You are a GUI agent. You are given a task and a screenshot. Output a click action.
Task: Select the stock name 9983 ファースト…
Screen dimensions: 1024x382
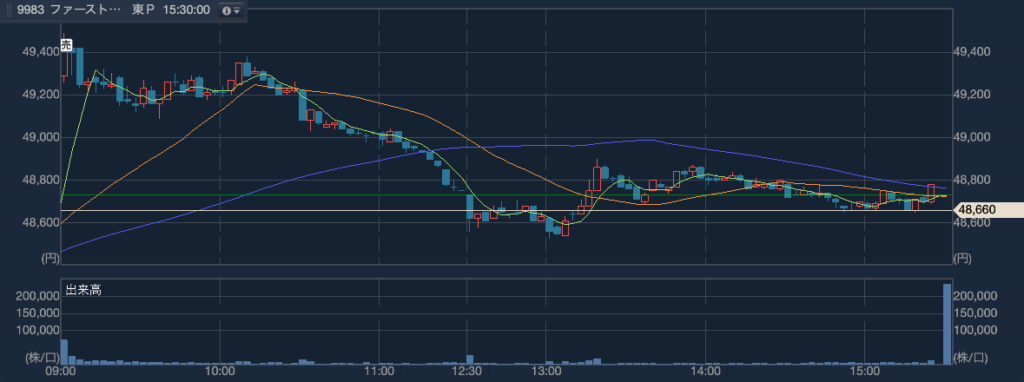pyautogui.click(x=69, y=10)
